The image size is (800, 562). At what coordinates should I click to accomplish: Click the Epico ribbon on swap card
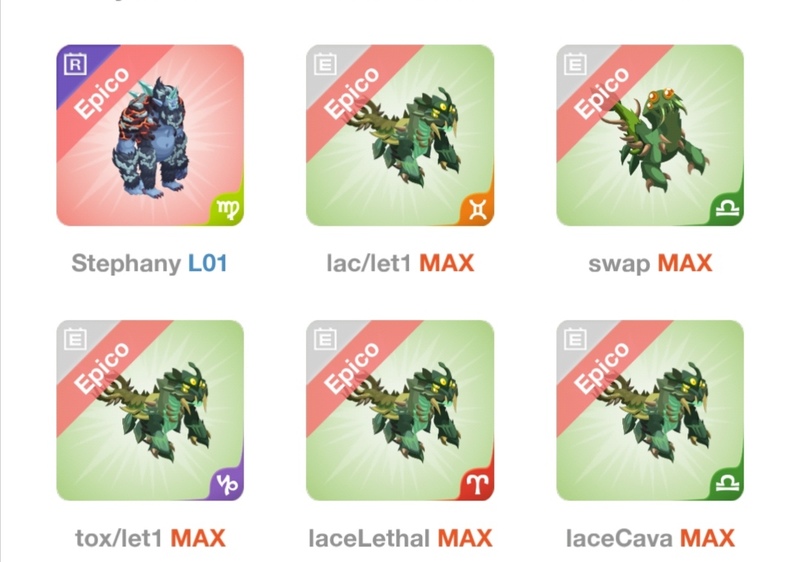pyautogui.click(x=601, y=92)
